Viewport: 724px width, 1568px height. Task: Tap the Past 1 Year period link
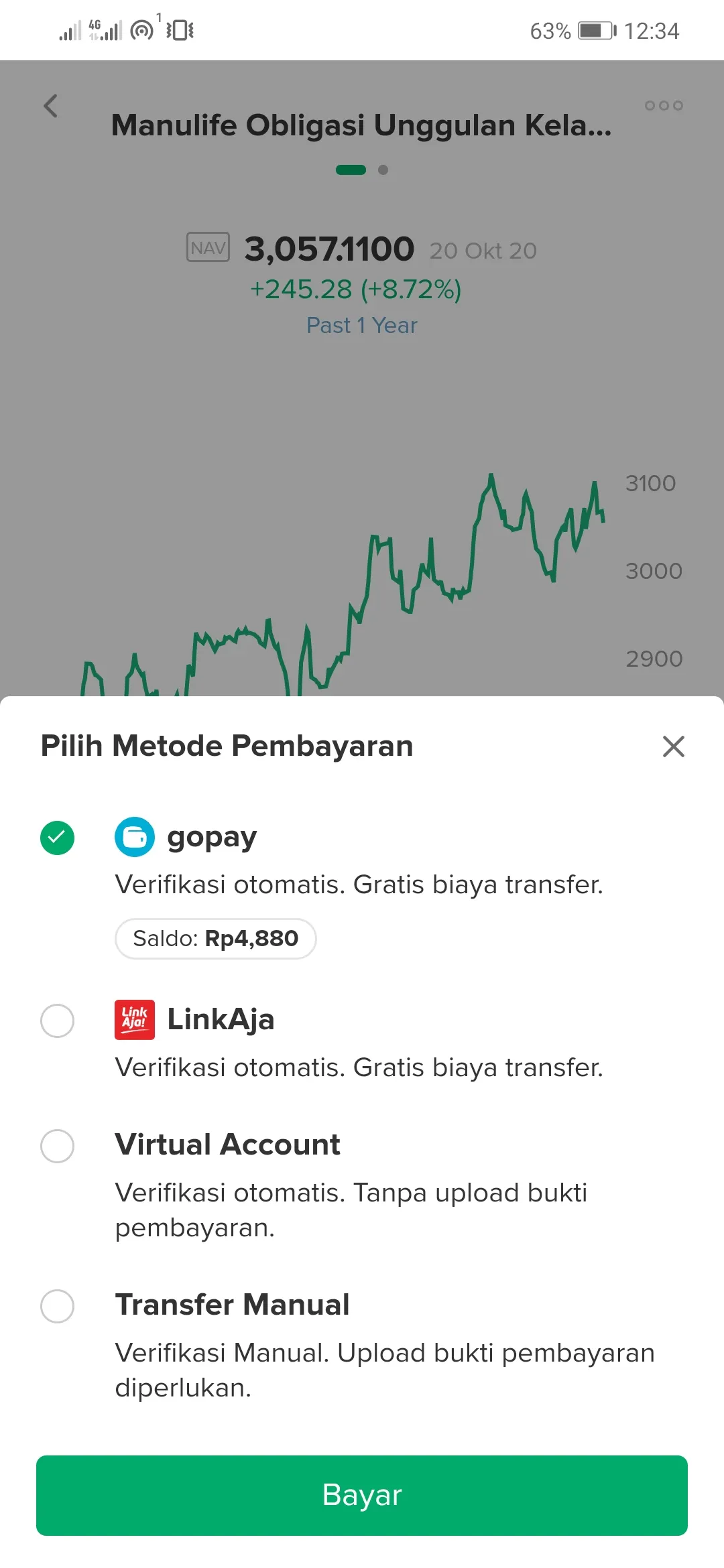362,326
